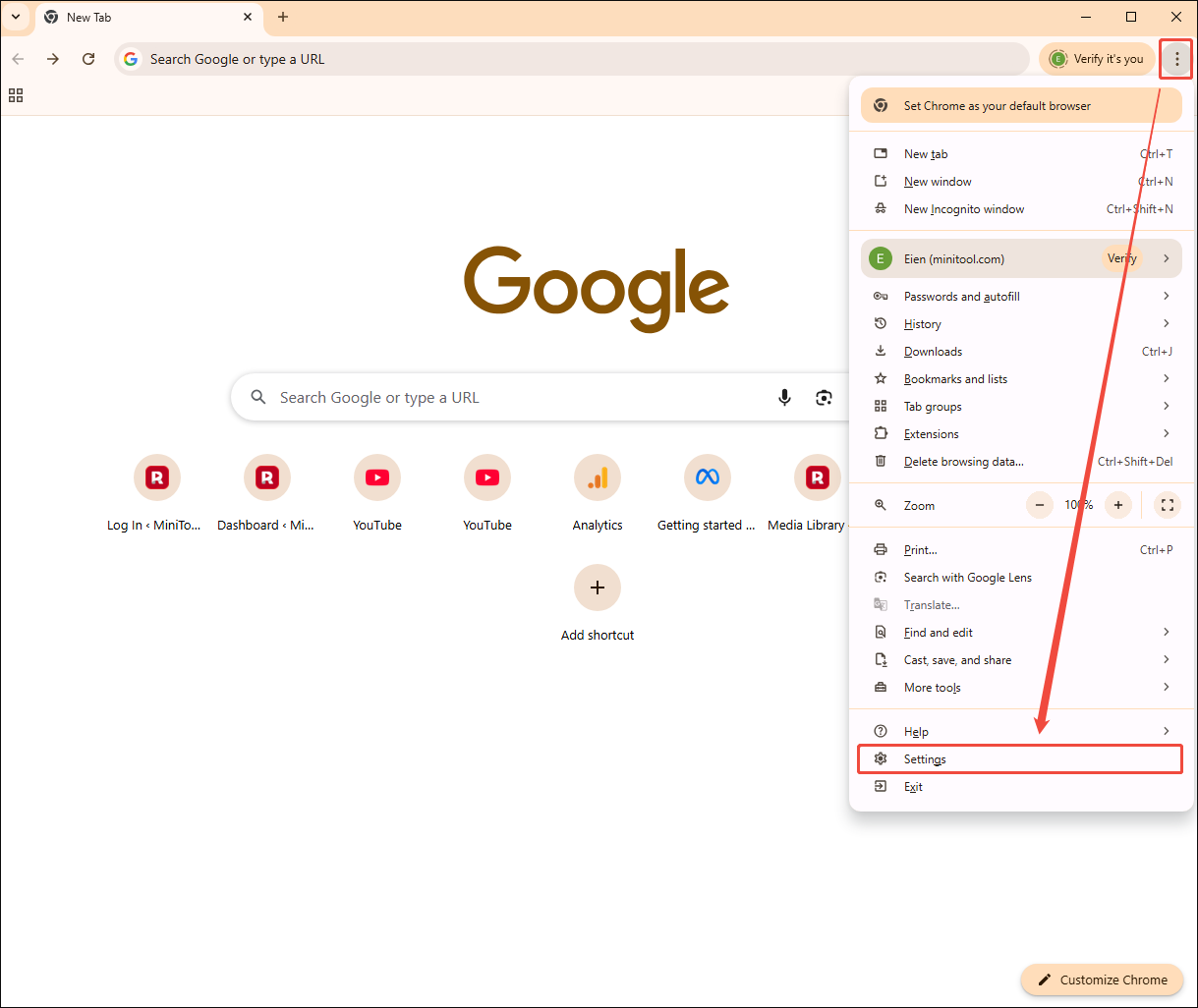This screenshot has width=1198, height=1008.
Task: Reload the current page
Action: [87, 59]
